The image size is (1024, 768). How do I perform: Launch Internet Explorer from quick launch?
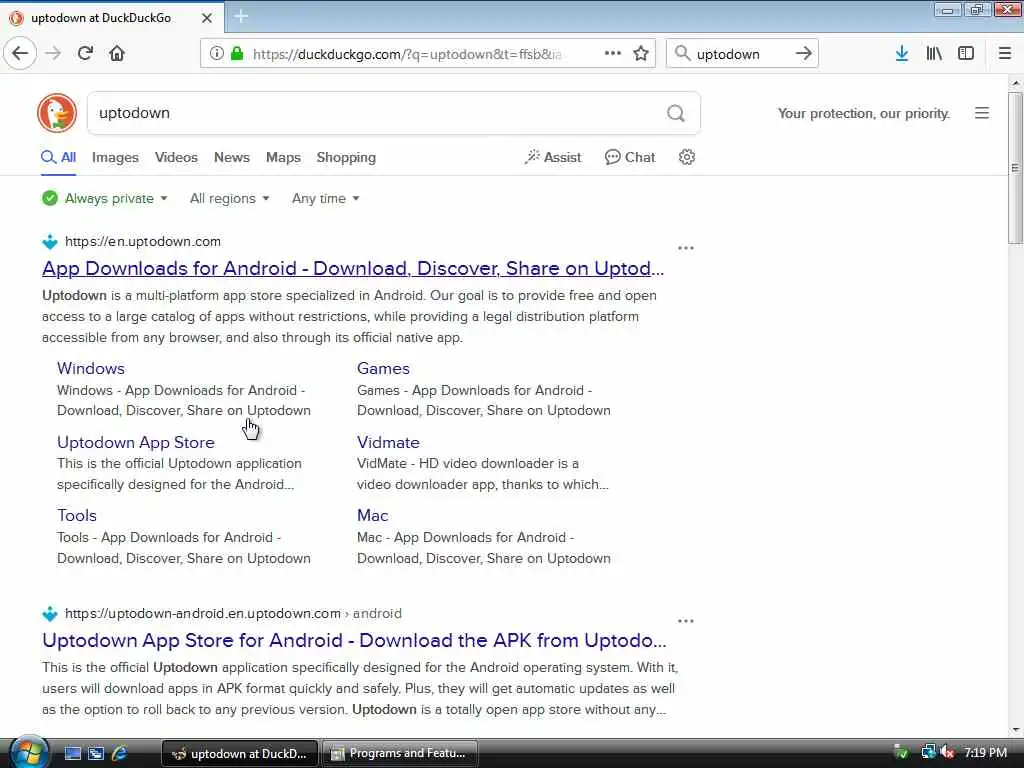coord(120,754)
